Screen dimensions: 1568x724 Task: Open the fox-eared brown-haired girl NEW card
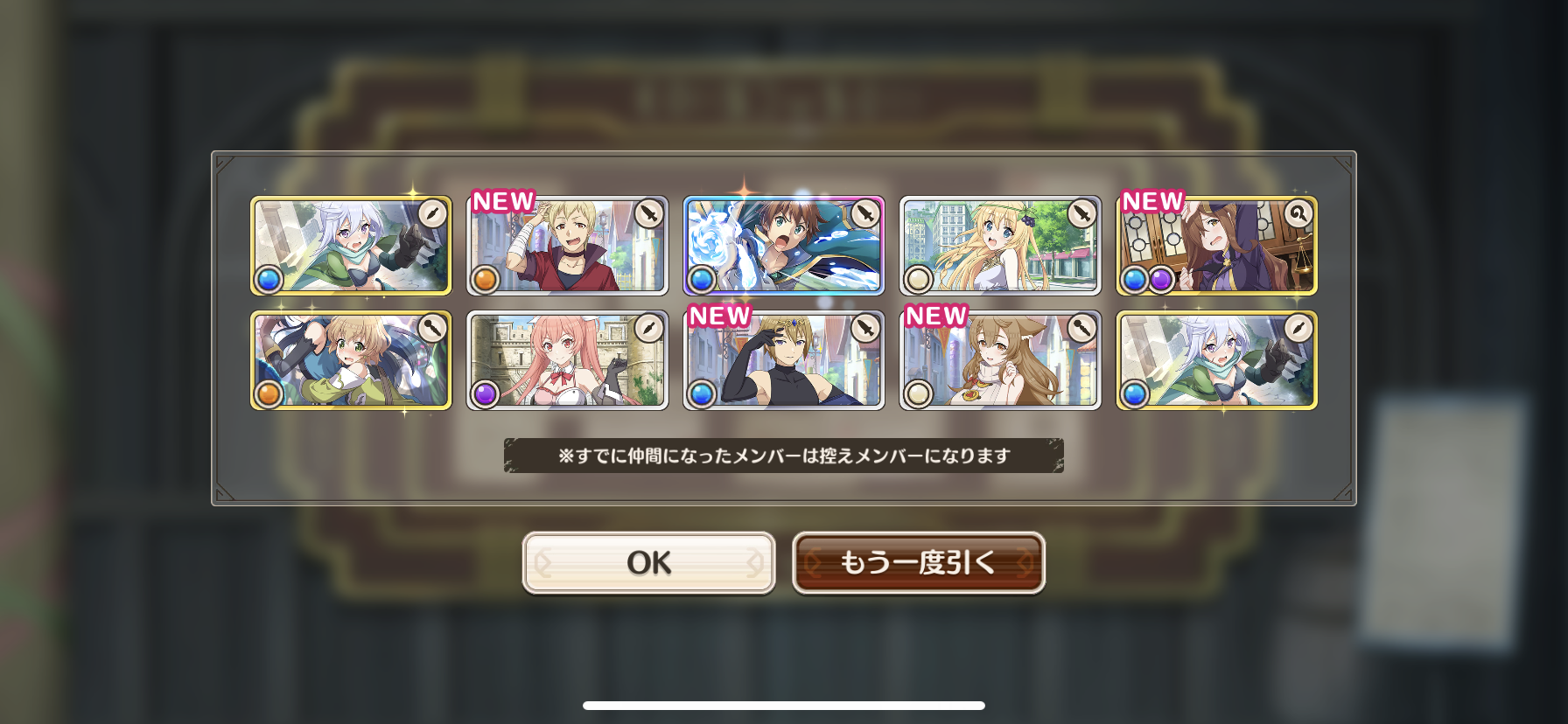point(1000,360)
